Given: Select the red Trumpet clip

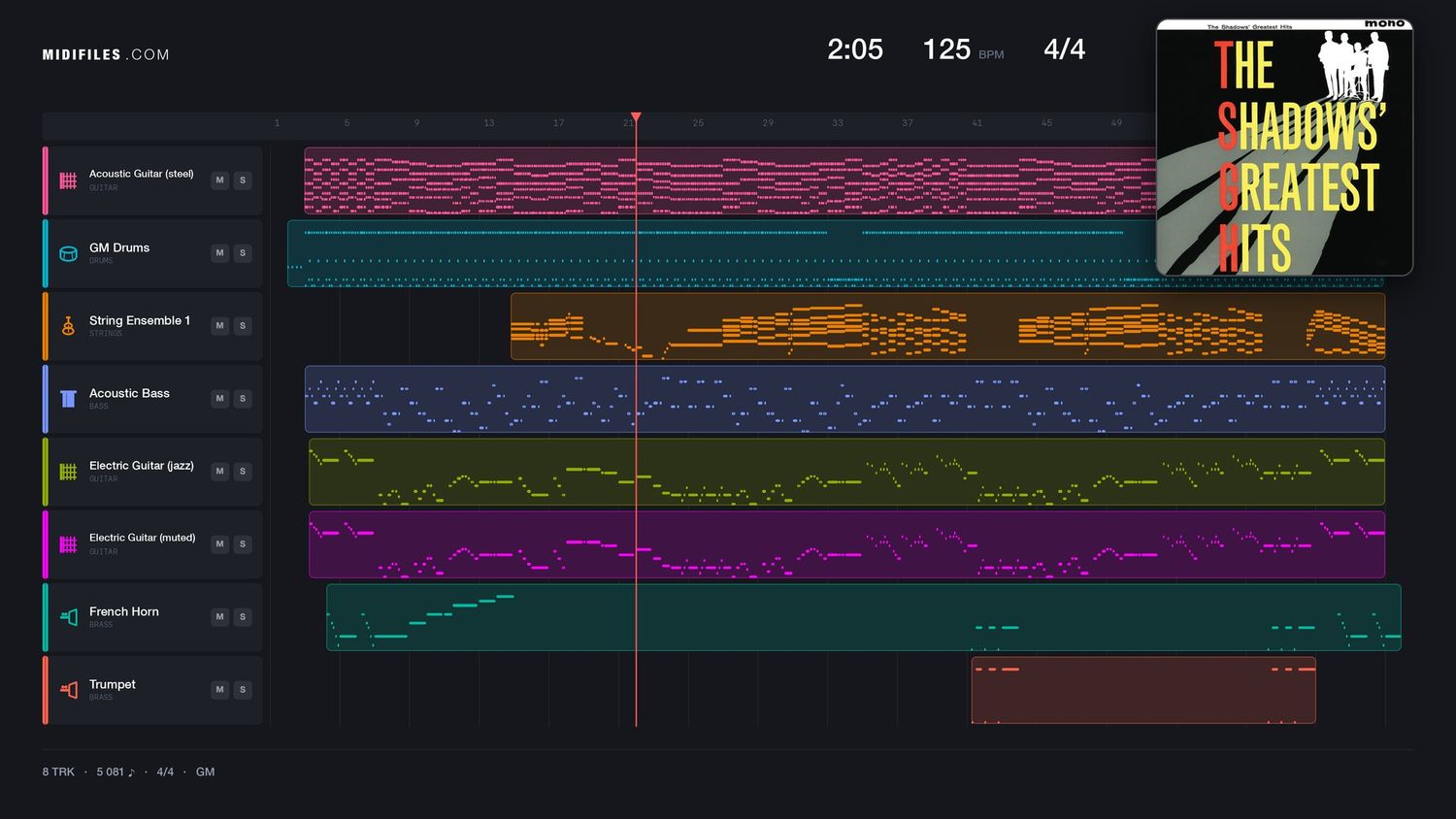Looking at the screenshot, I should (x=1143, y=690).
